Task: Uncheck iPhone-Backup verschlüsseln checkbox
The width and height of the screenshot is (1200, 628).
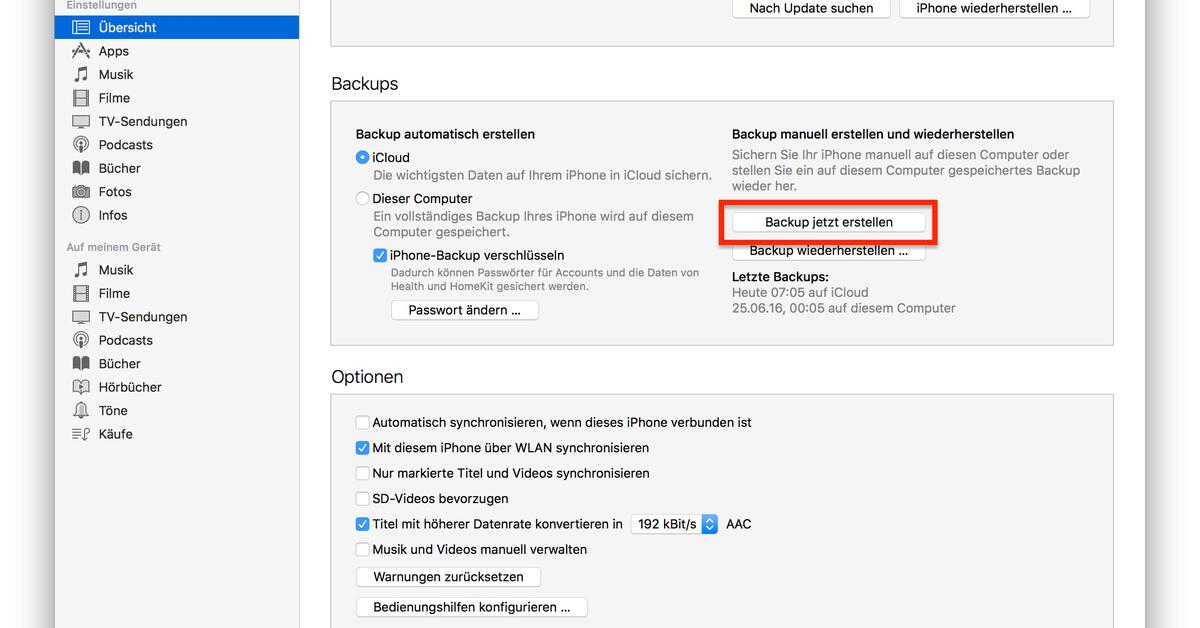Action: 380,256
